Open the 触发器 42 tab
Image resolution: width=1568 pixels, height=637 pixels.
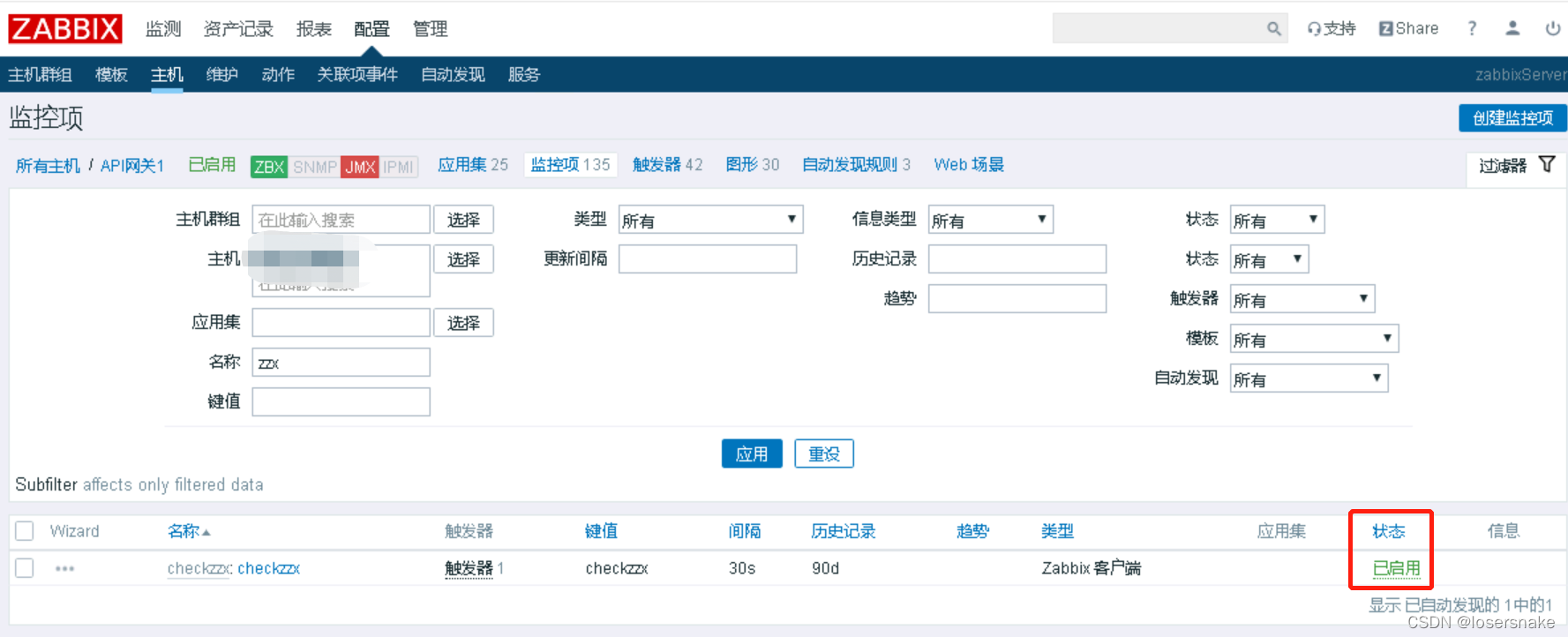[x=667, y=165]
